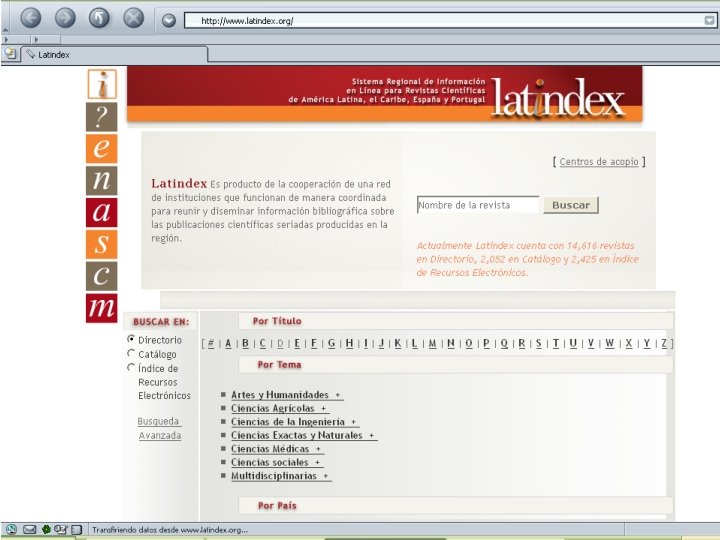Browse titles starting with P
The width and height of the screenshot is (720, 540).
pyautogui.click(x=486, y=343)
